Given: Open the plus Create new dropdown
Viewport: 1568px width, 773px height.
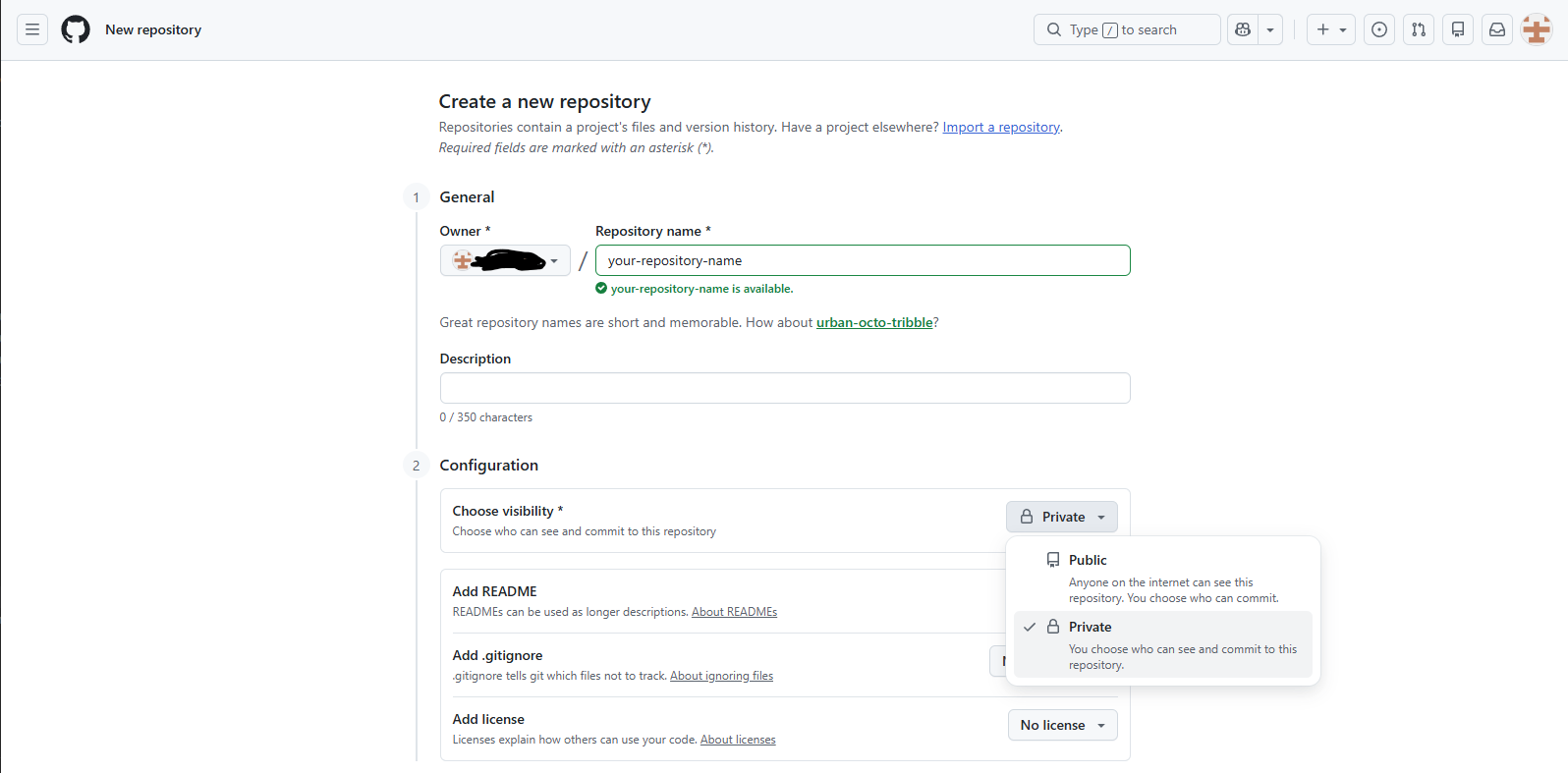Looking at the screenshot, I should coord(1331,29).
